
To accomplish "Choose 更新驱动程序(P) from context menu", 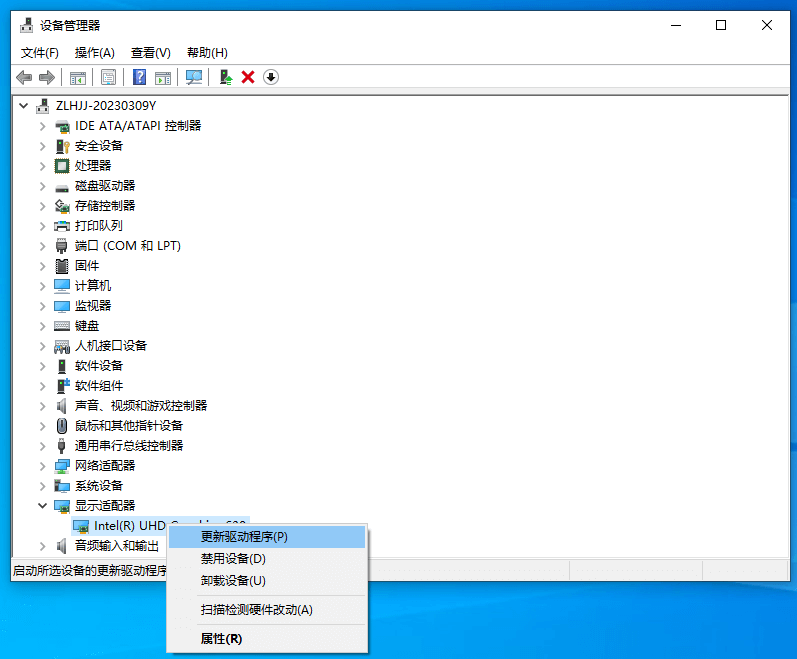I will [267, 537].
